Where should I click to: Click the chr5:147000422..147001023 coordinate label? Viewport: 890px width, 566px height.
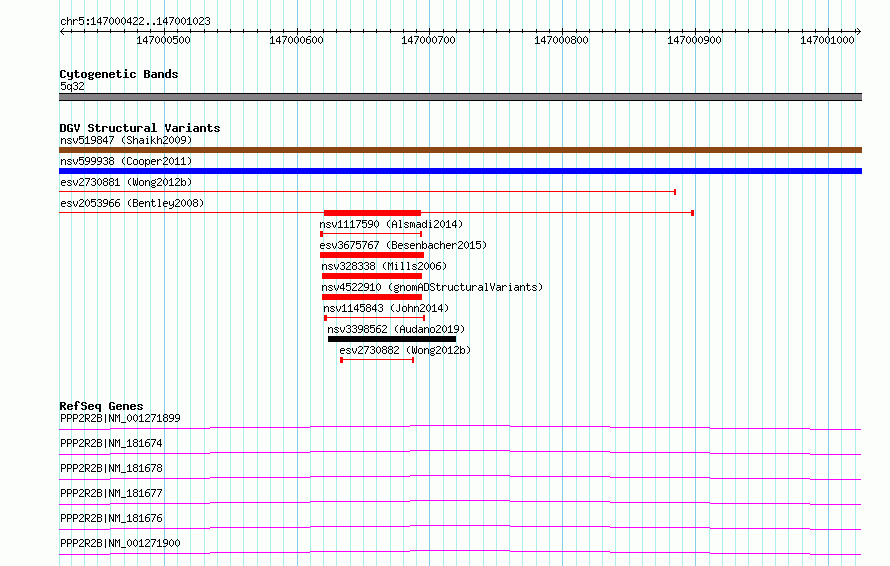pos(135,21)
